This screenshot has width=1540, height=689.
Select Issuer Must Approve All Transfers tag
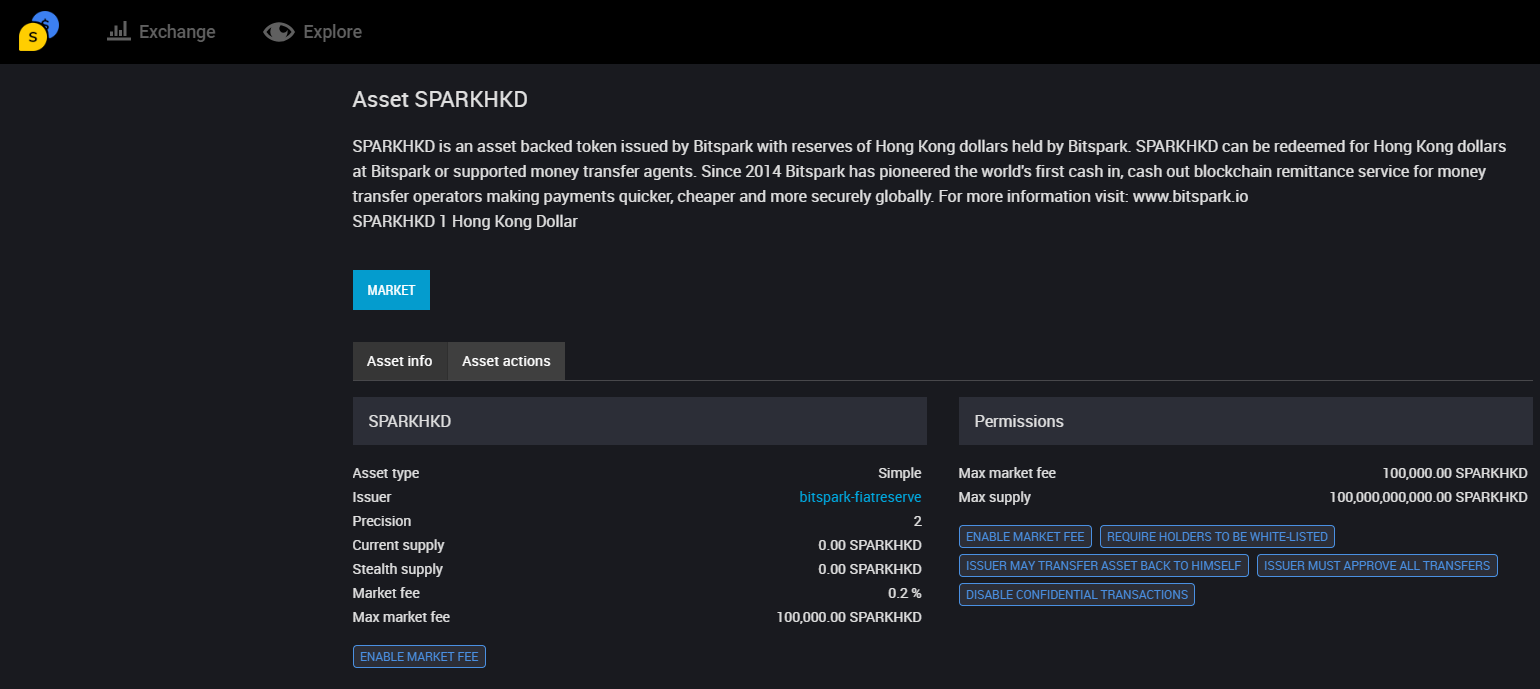coord(1377,566)
